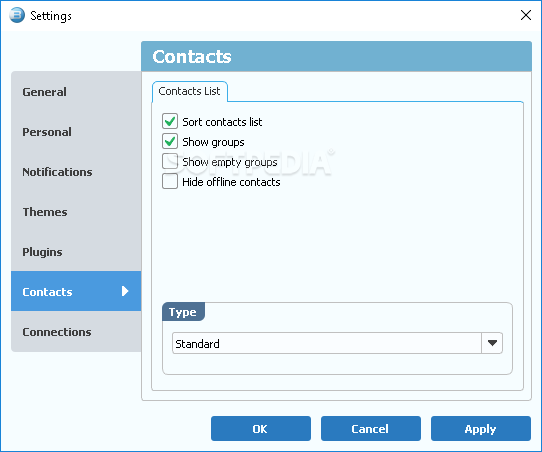Uncheck Sort contacts list
542x452 pixels.
(x=170, y=121)
